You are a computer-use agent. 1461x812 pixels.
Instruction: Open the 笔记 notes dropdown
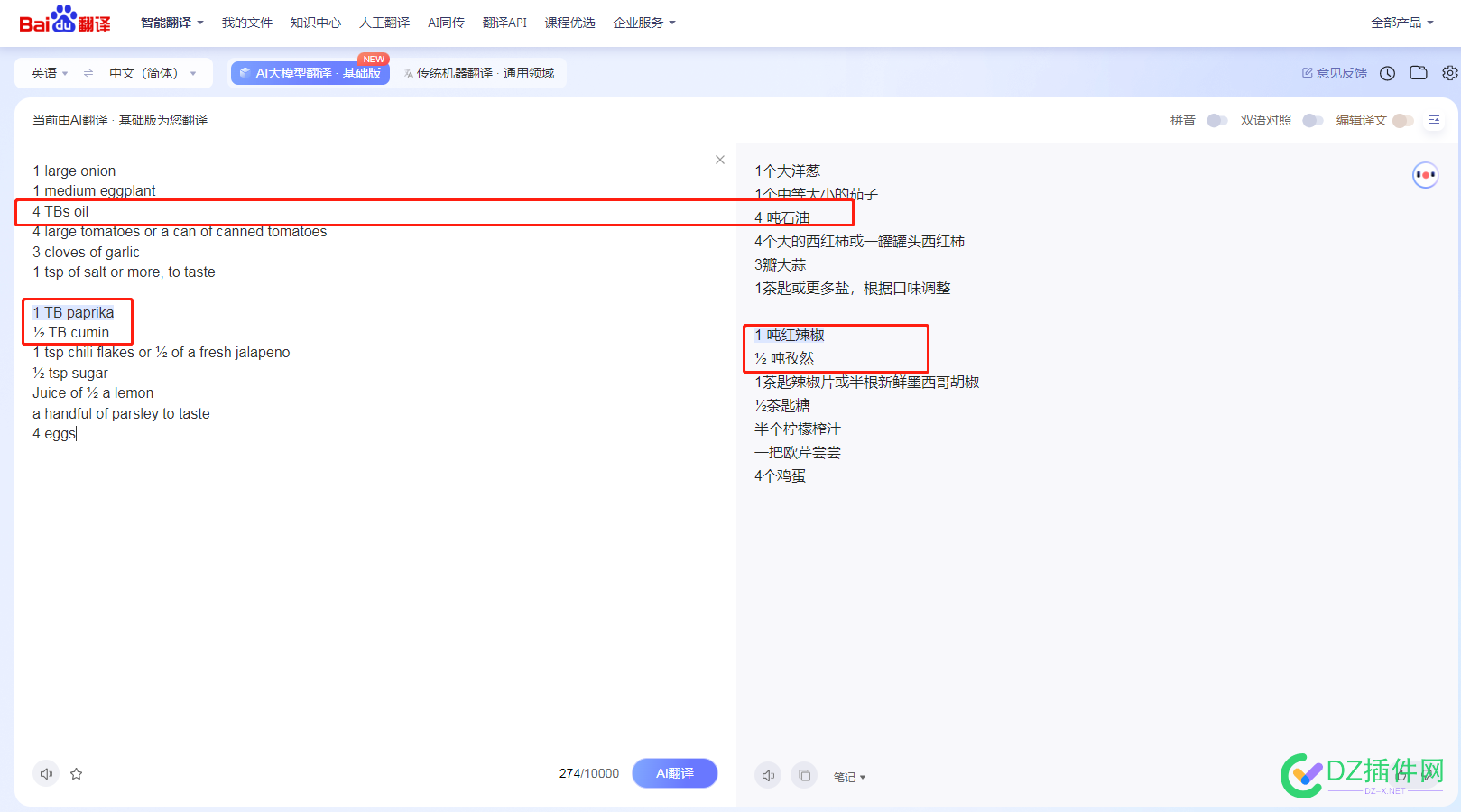pyautogui.click(x=849, y=777)
